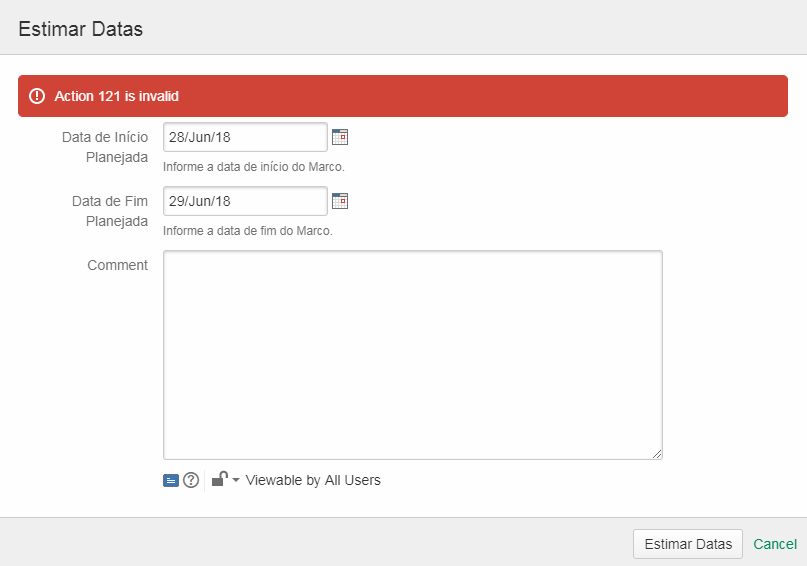
Task: Click the Estimar Datas submit button
Action: (x=688, y=544)
